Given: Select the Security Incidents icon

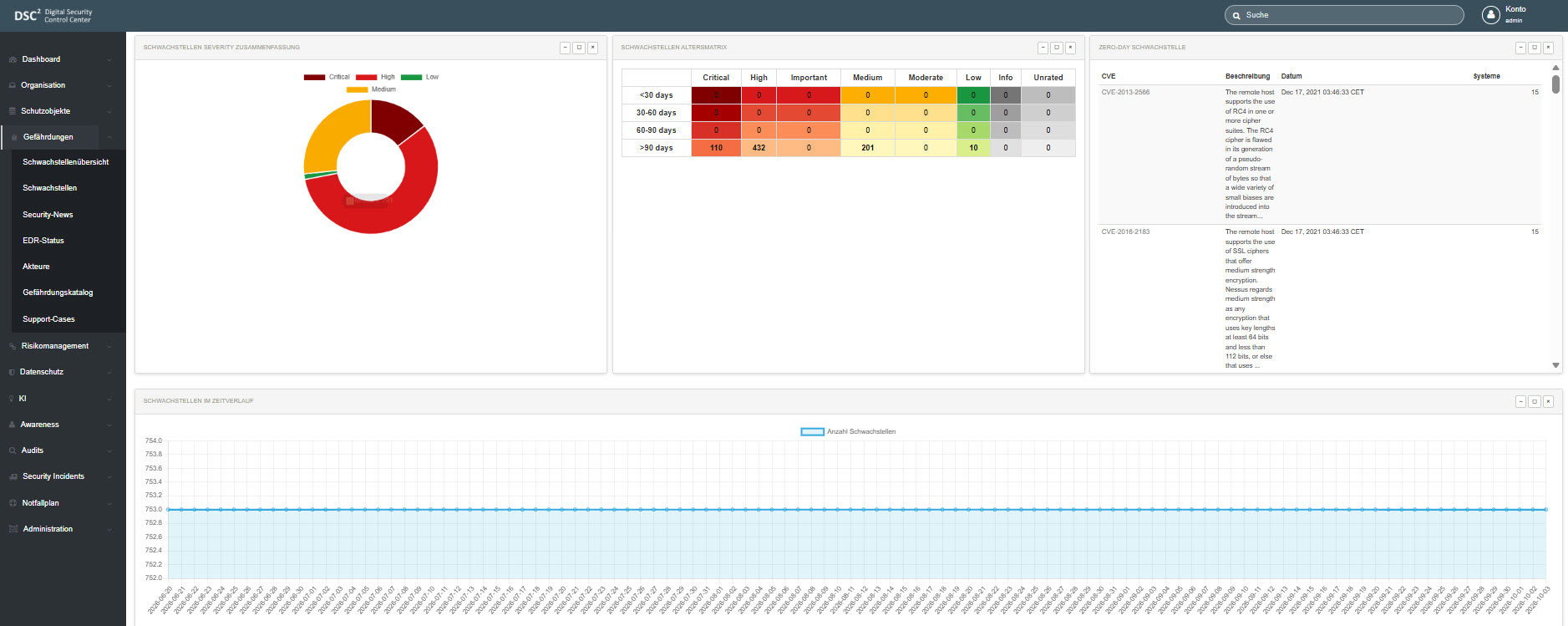Looking at the screenshot, I should pyautogui.click(x=13, y=476).
